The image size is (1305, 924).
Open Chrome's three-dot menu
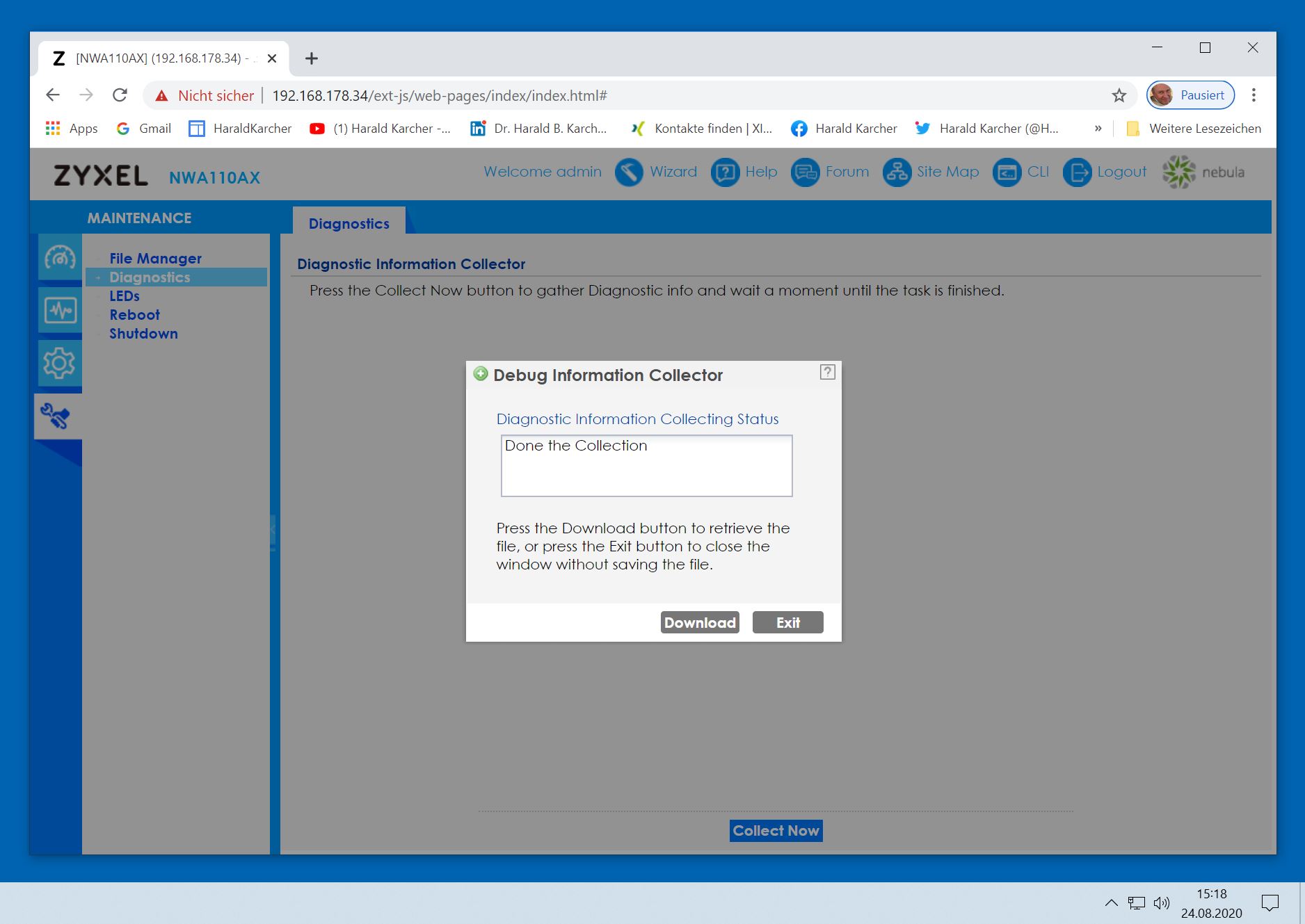[x=1254, y=95]
